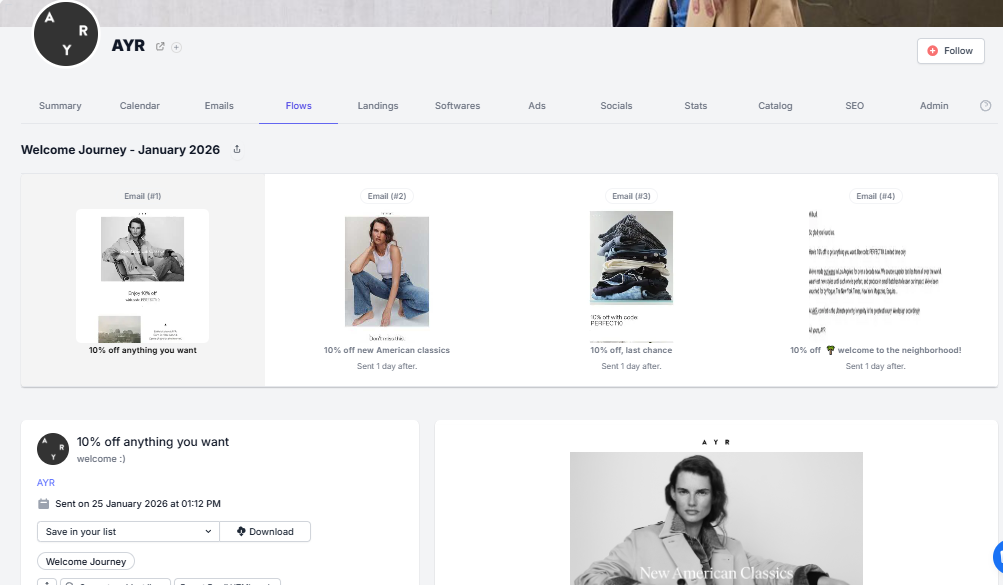1003x585 pixels.
Task: Open the Landings tab
Action: click(x=378, y=106)
